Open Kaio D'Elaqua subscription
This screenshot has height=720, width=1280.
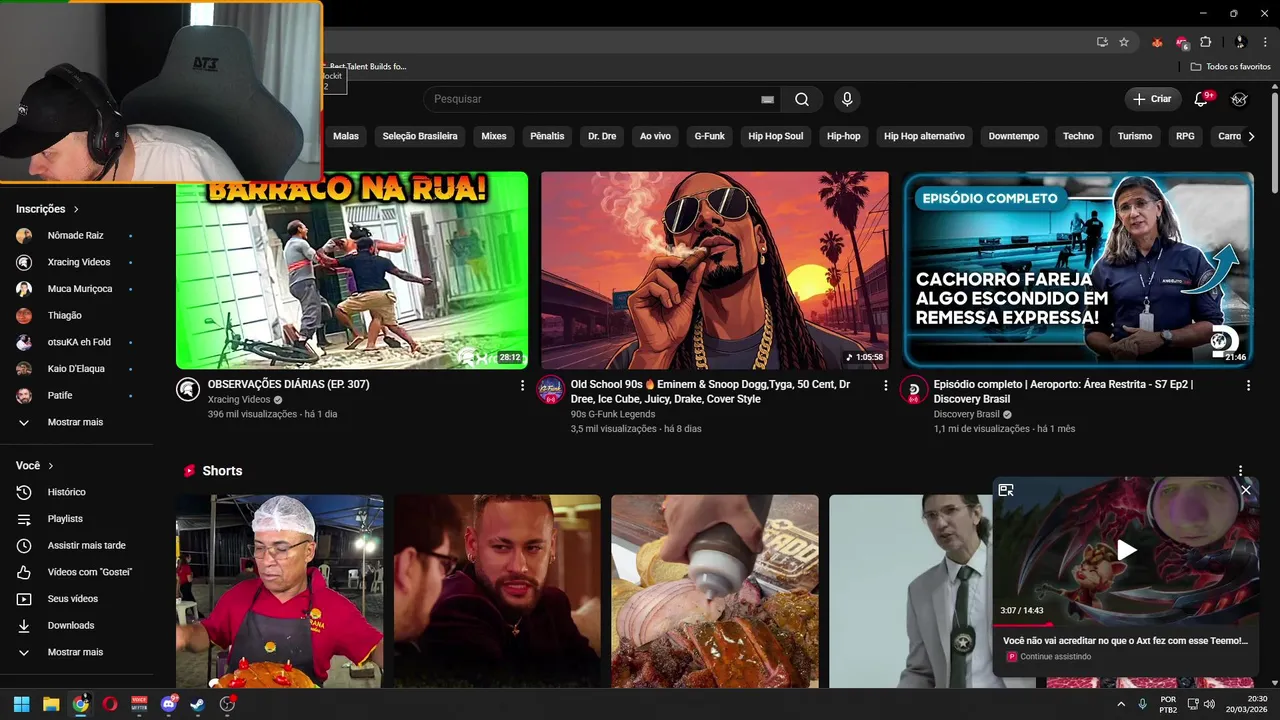coord(76,369)
